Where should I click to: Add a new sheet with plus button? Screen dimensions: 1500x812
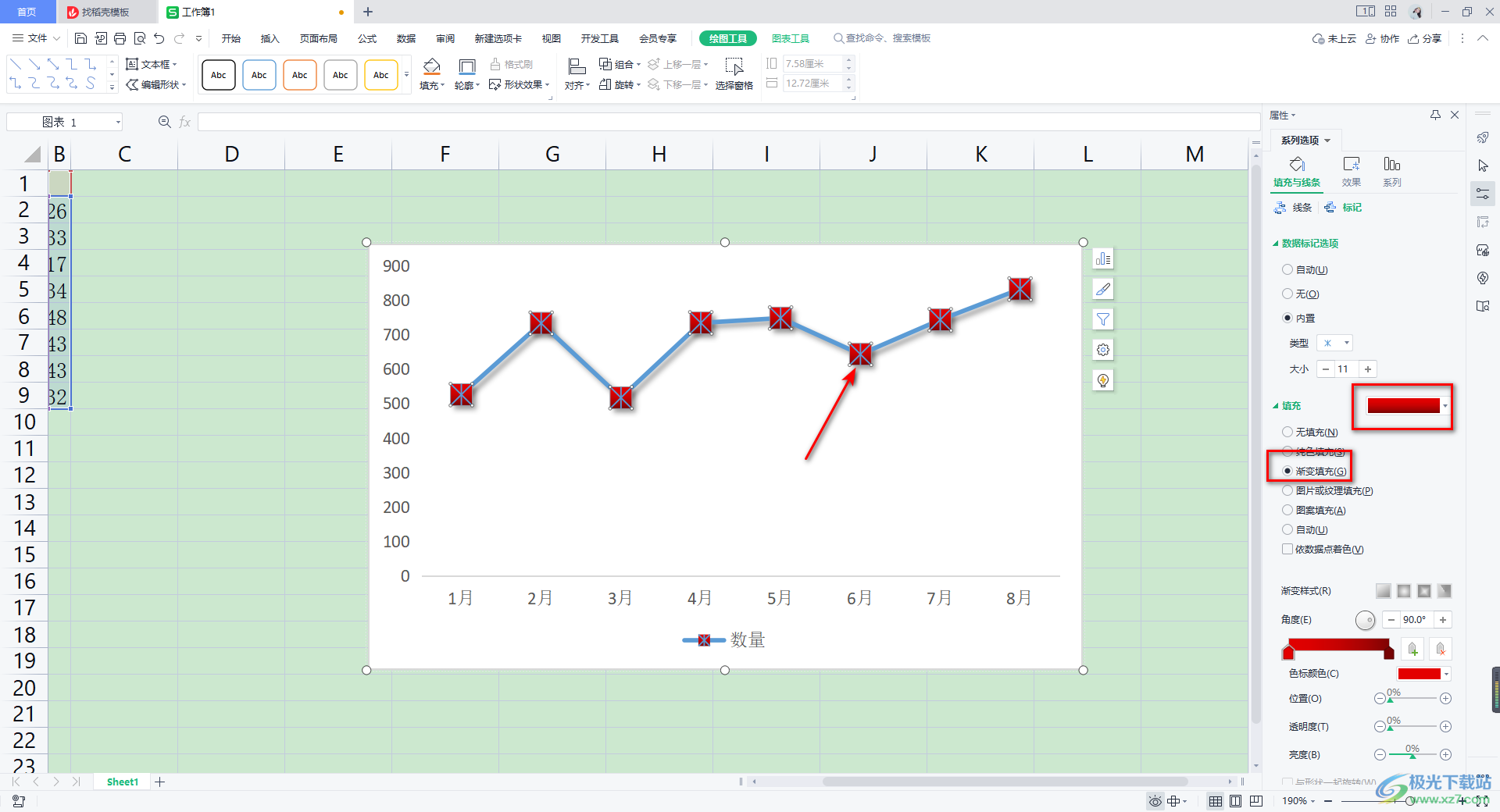160,782
